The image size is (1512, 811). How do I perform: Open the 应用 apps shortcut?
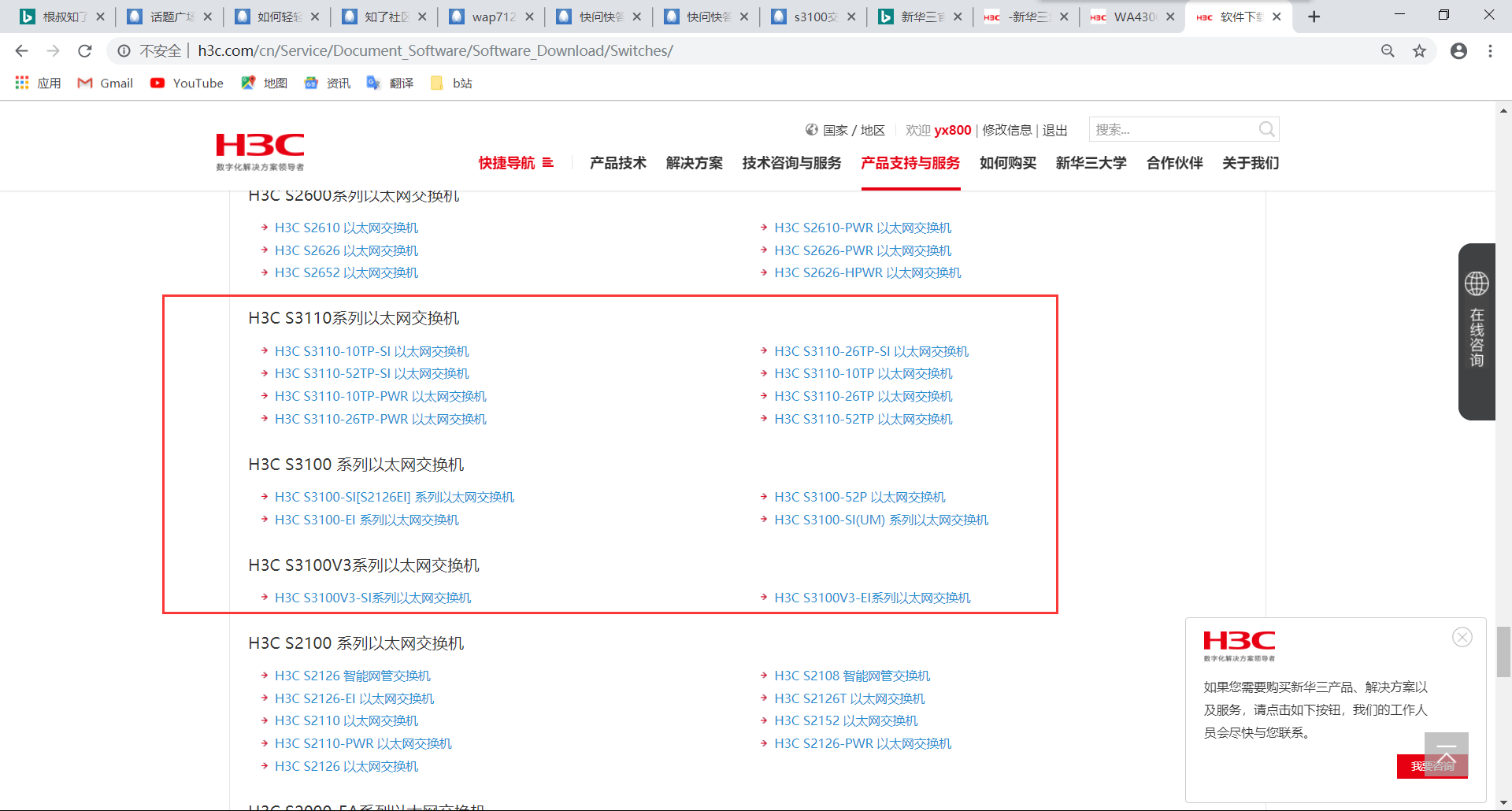(38, 83)
